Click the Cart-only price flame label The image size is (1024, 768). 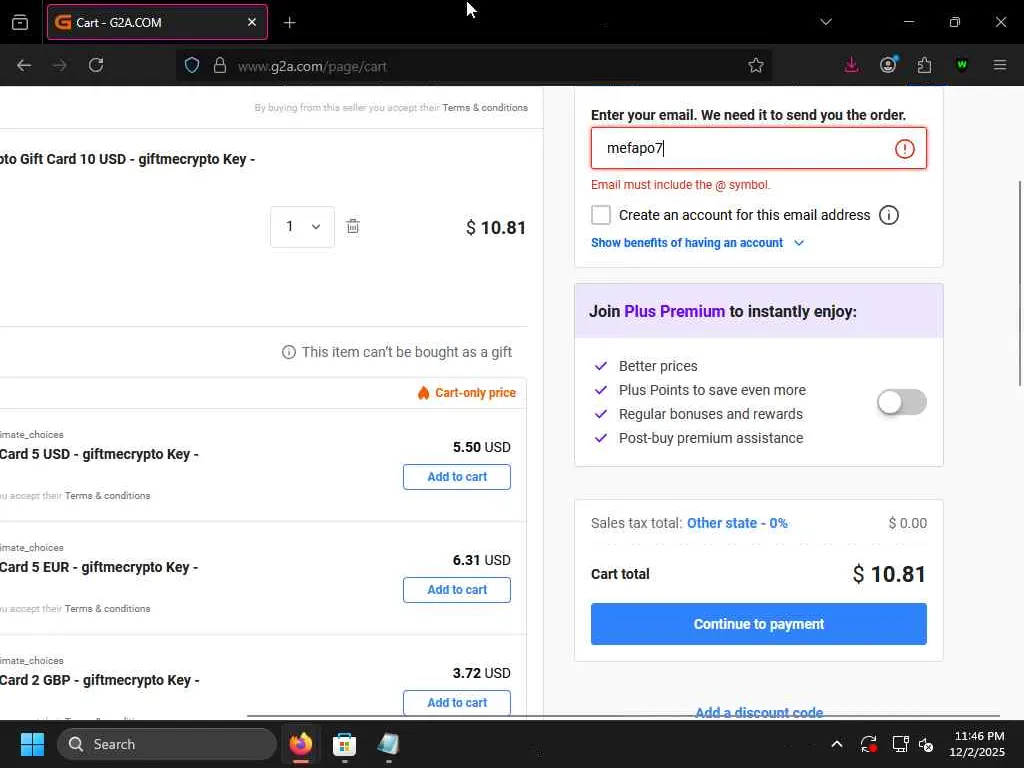tap(466, 392)
